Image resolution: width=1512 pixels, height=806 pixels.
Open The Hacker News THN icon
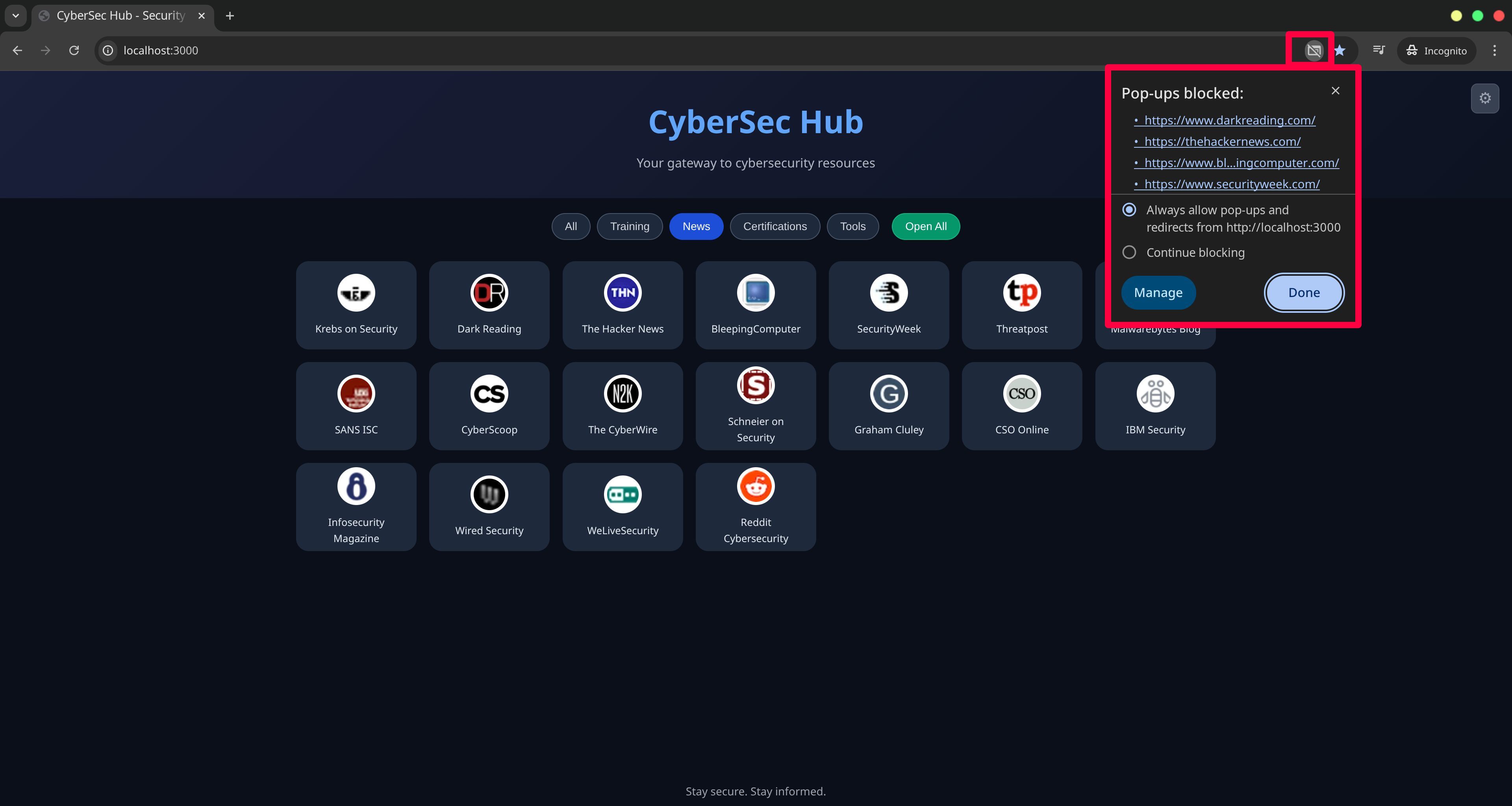[623, 292]
